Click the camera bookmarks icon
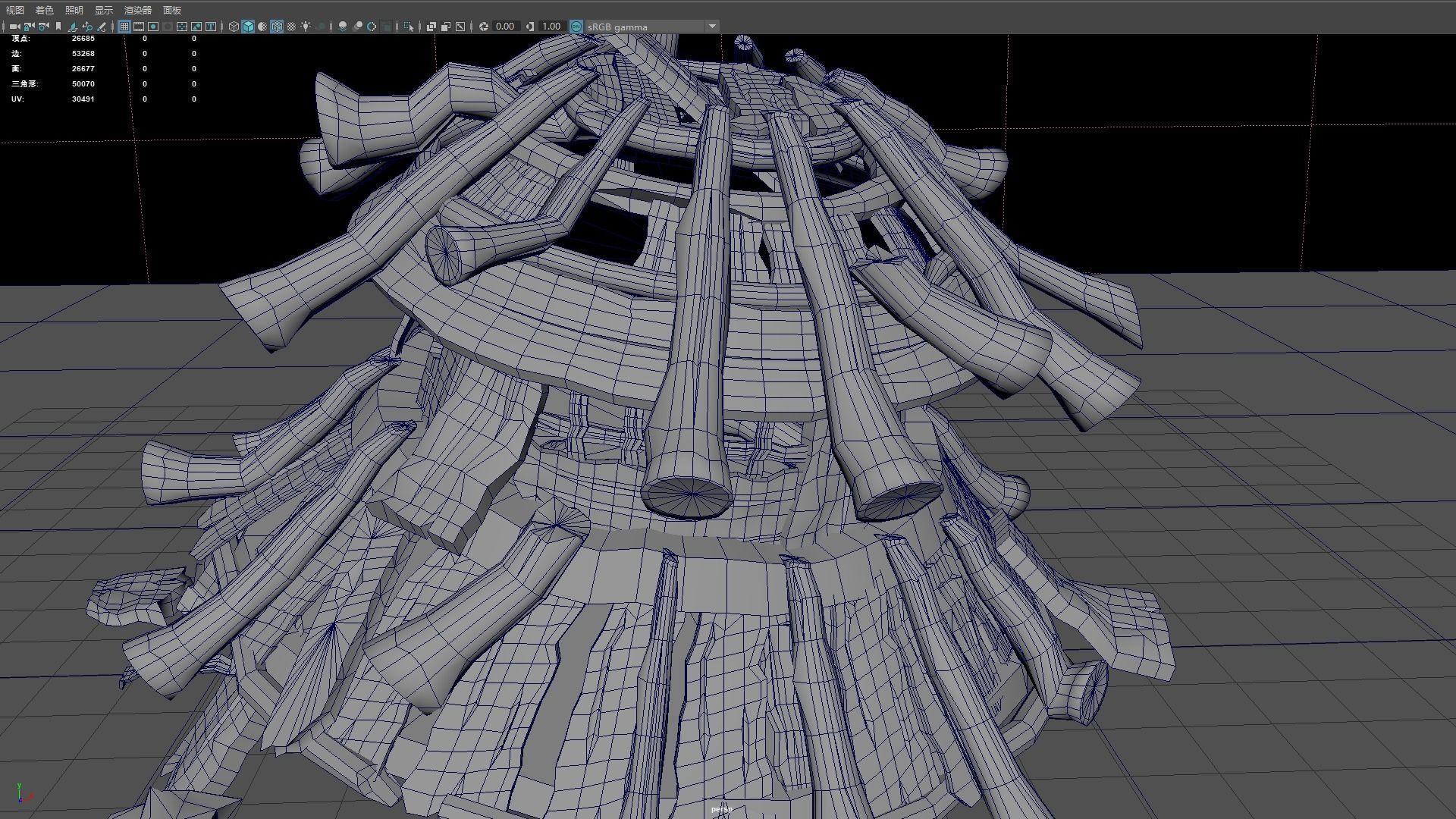This screenshot has height=819, width=1456. (x=58, y=27)
